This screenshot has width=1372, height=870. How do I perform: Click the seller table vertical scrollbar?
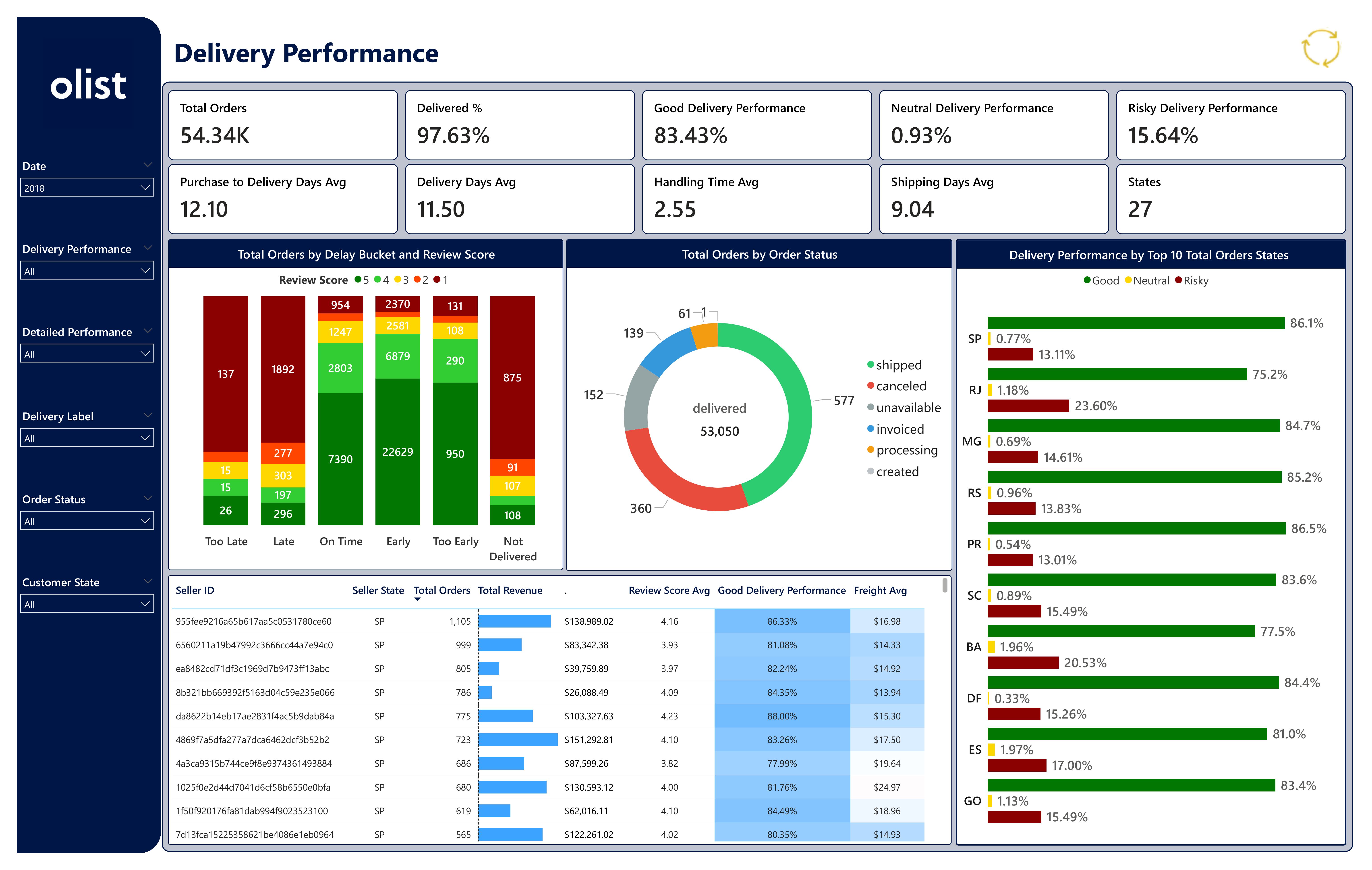pos(945,585)
